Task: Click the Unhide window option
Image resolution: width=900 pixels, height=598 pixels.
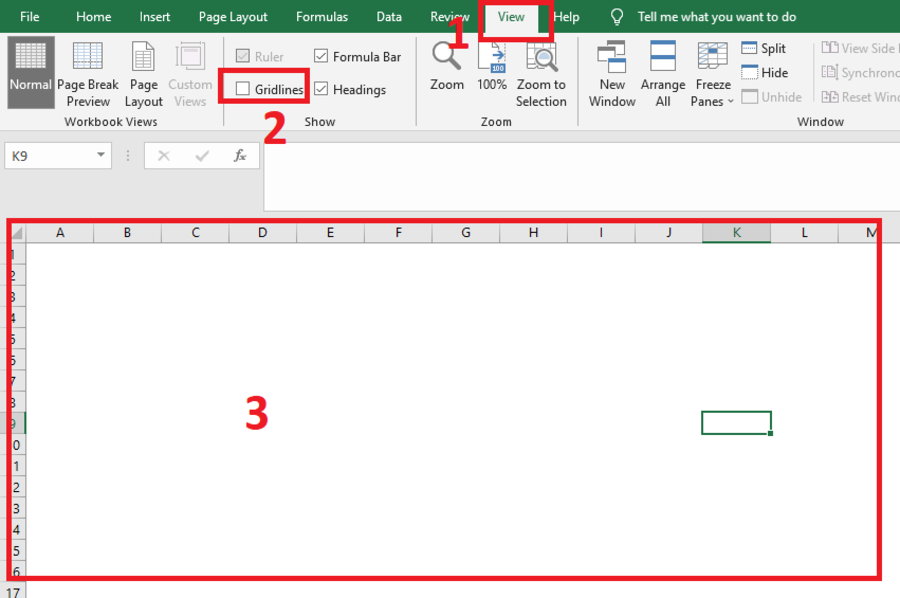Action: (x=771, y=97)
